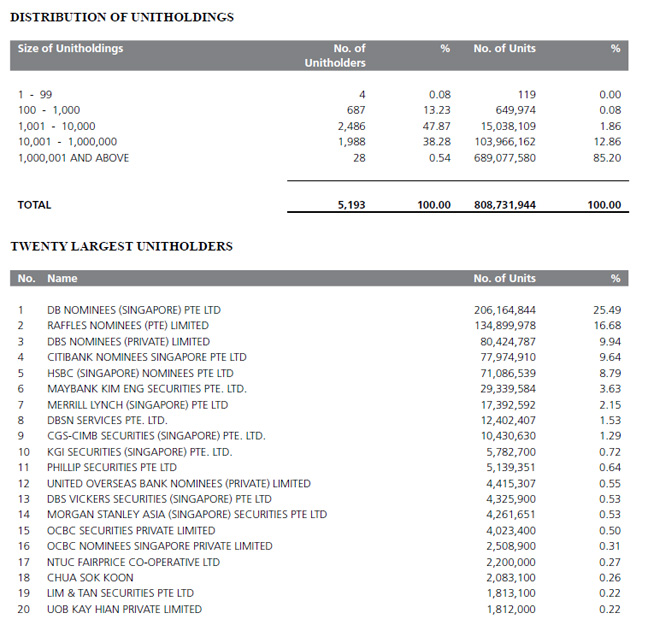This screenshot has width=648, height=619.
Task: Select OCBC NOMINEES SINGAPORE PRIVATE LIMITED
Action: tap(160, 546)
